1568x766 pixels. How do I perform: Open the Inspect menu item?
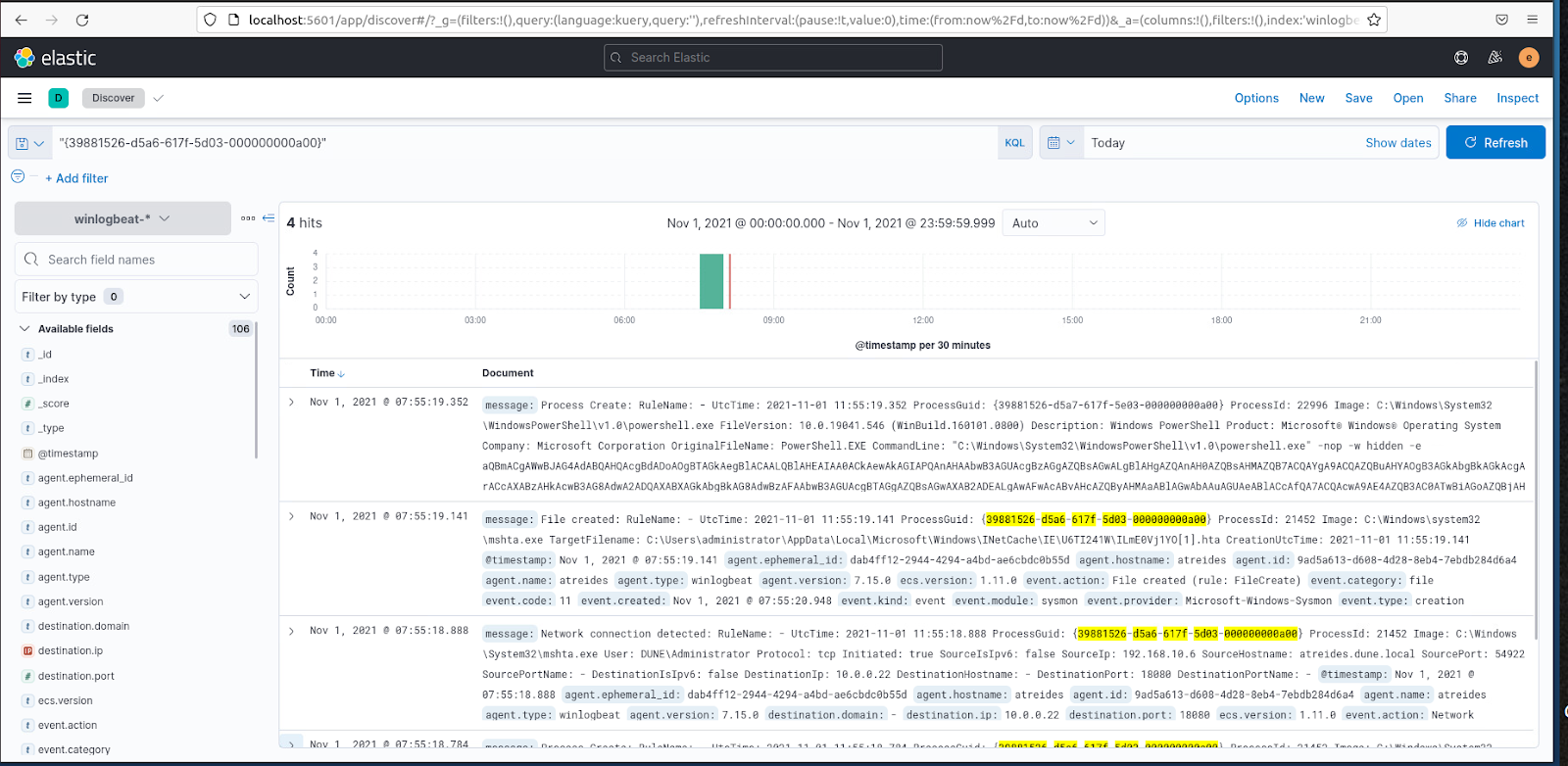coord(1517,98)
